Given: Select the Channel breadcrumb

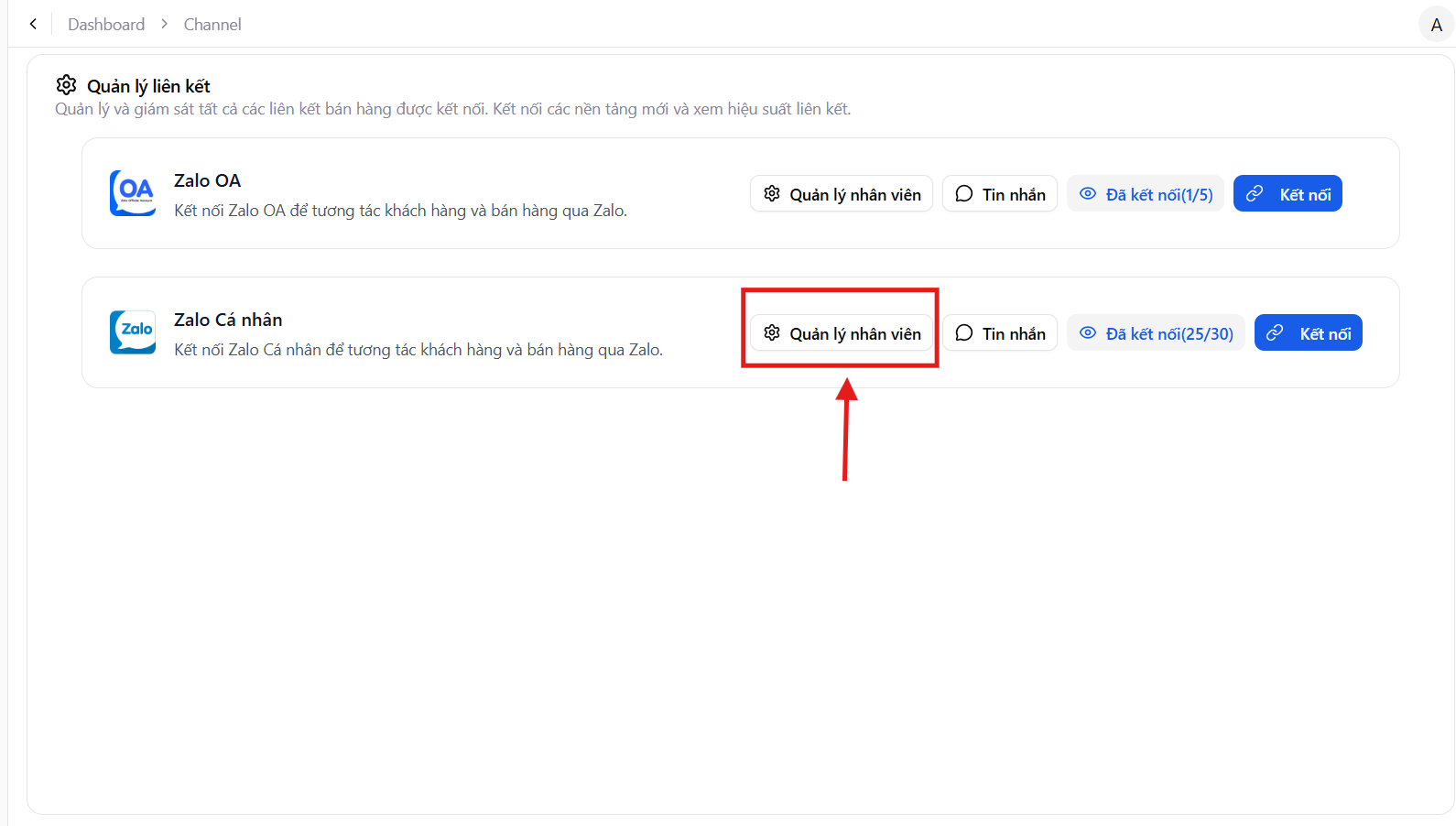Looking at the screenshot, I should 212,25.
